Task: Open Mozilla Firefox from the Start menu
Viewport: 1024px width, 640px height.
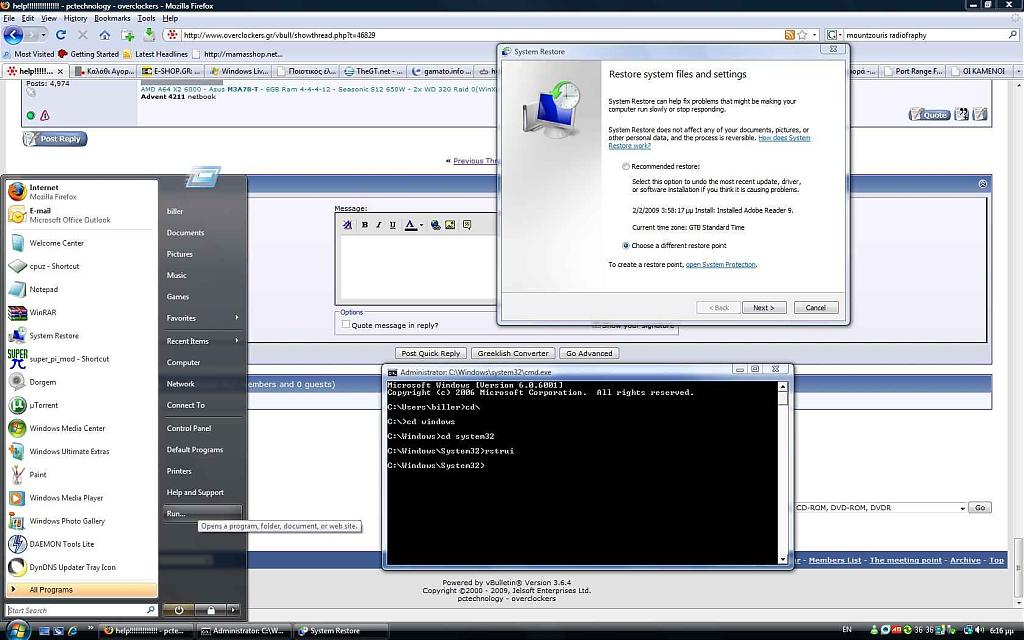Action: [x=82, y=191]
